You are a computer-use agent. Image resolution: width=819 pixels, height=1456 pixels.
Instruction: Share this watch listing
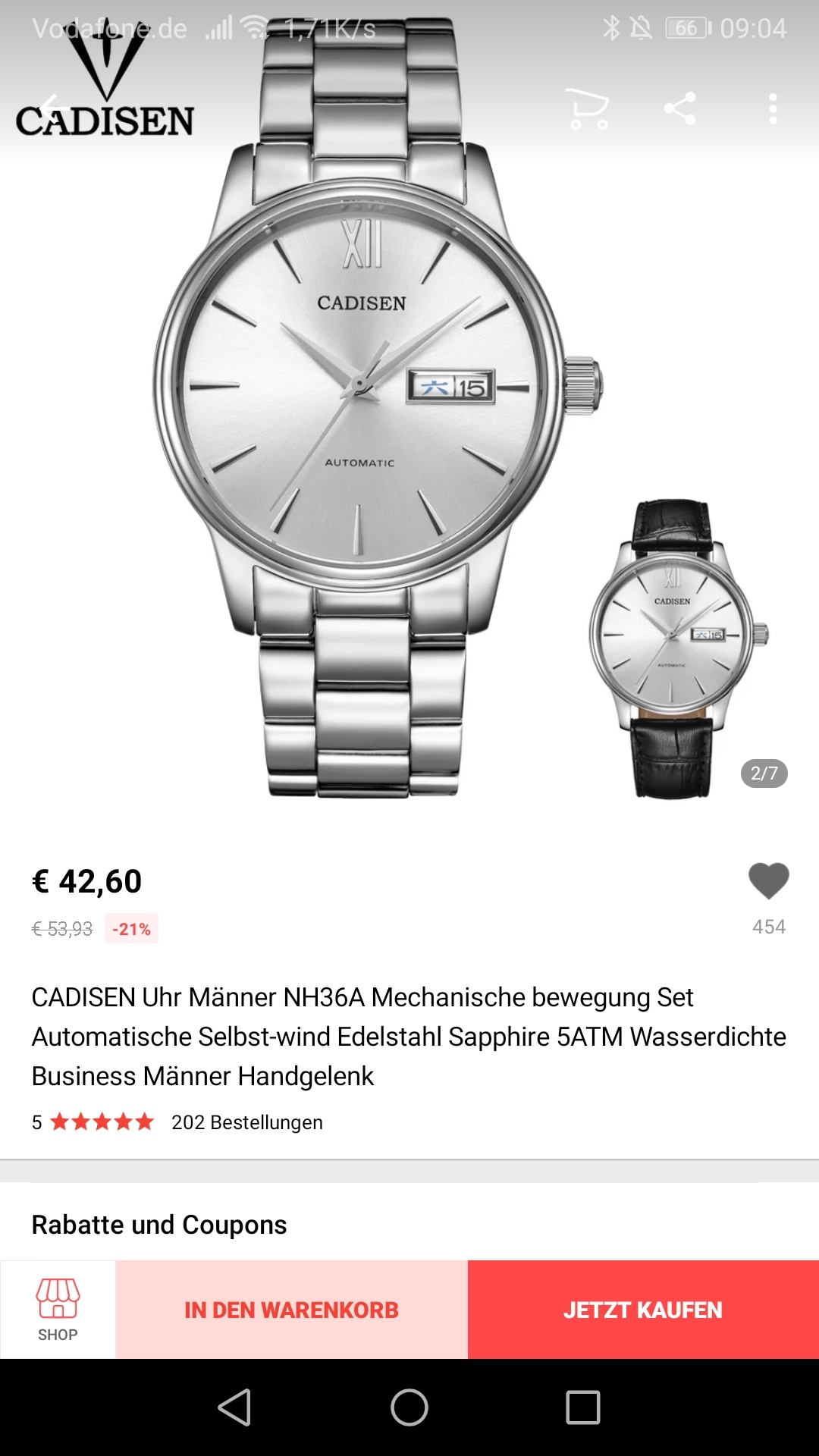(x=680, y=108)
